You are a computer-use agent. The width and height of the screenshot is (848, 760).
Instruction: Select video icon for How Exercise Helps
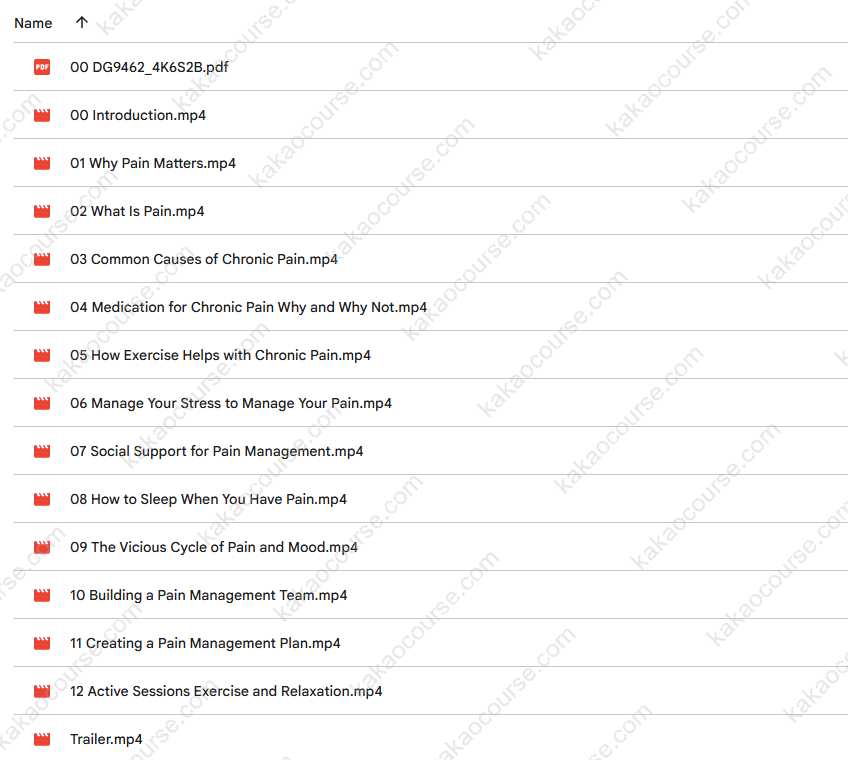pos(42,355)
